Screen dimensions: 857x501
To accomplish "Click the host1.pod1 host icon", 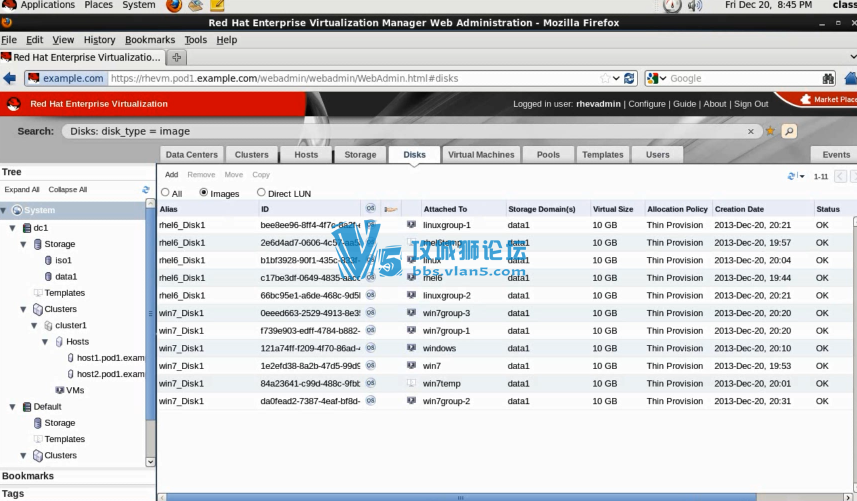I will pyautogui.click(x=71, y=358).
